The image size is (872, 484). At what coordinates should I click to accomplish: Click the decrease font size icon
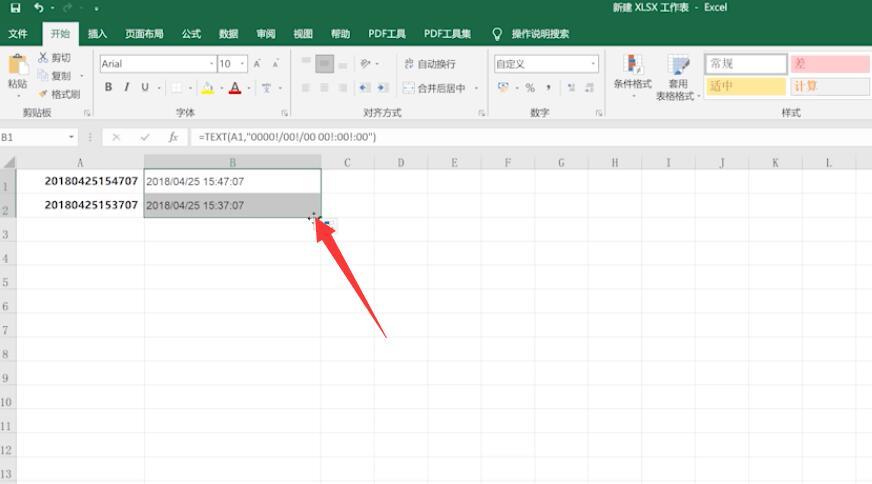[276, 64]
